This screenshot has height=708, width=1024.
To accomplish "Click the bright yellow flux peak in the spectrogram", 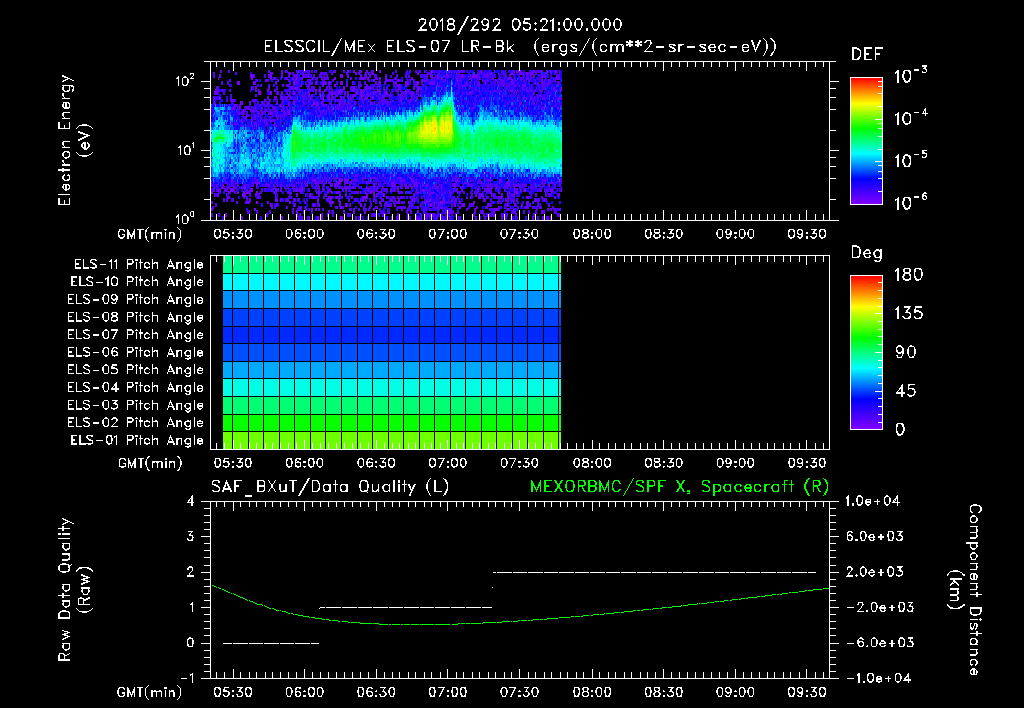I will click(x=434, y=124).
